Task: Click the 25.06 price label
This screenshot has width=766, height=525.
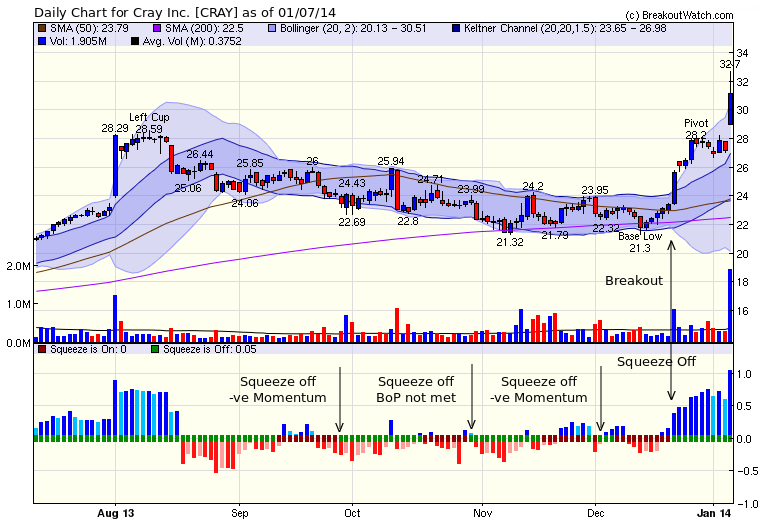Action: (x=188, y=188)
